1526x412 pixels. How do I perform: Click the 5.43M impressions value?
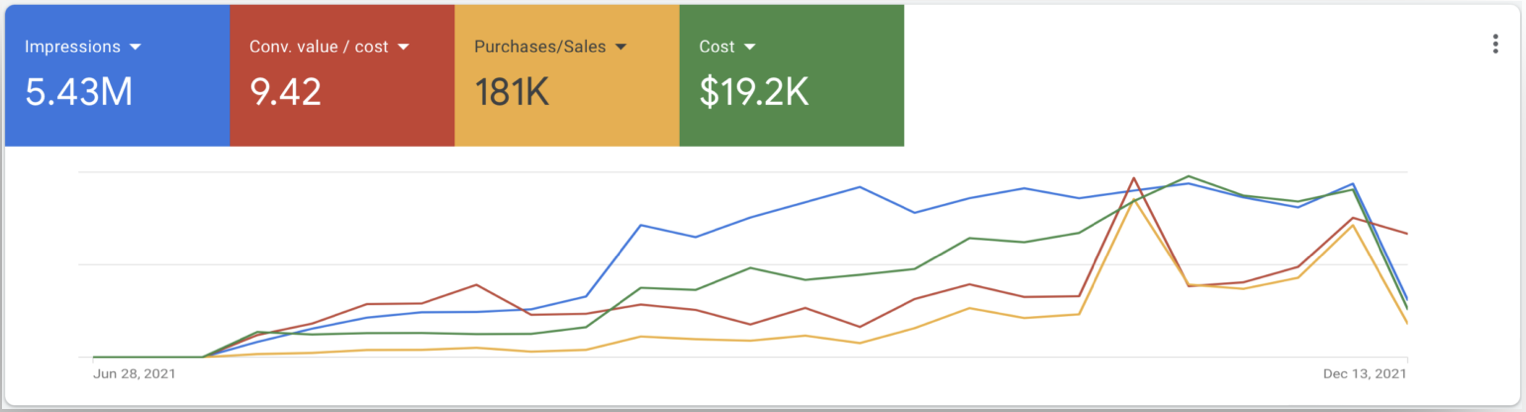coord(79,92)
